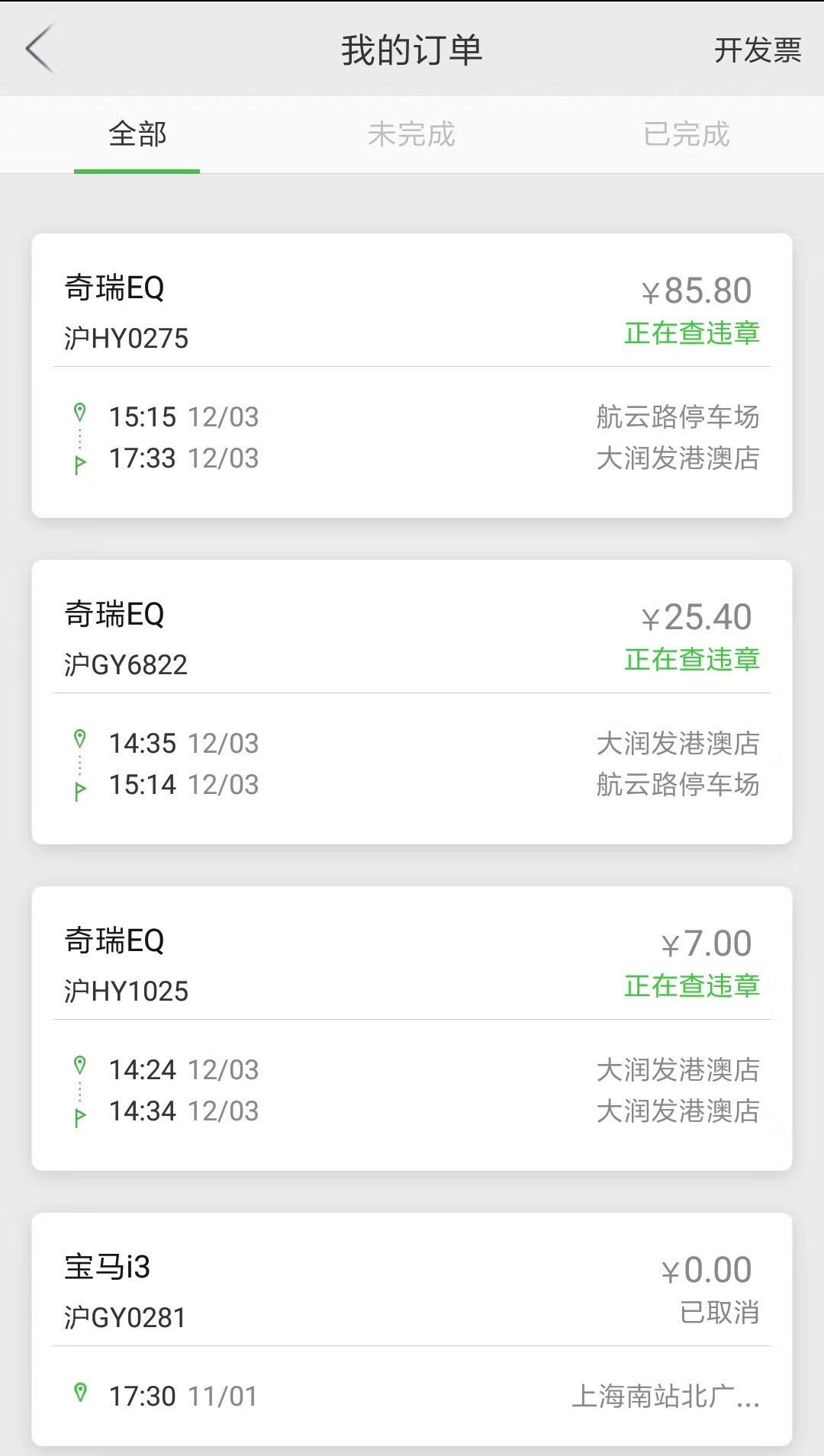The width and height of the screenshot is (824, 1456).
Task: Tap 正在查违章 status on ¥25.40 order
Action: tap(691, 660)
